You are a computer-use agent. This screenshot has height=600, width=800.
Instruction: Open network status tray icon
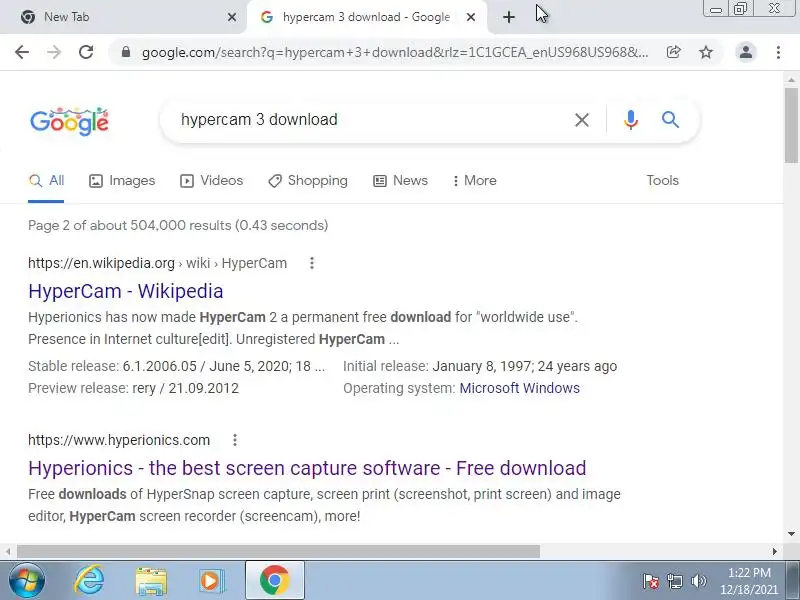(674, 581)
